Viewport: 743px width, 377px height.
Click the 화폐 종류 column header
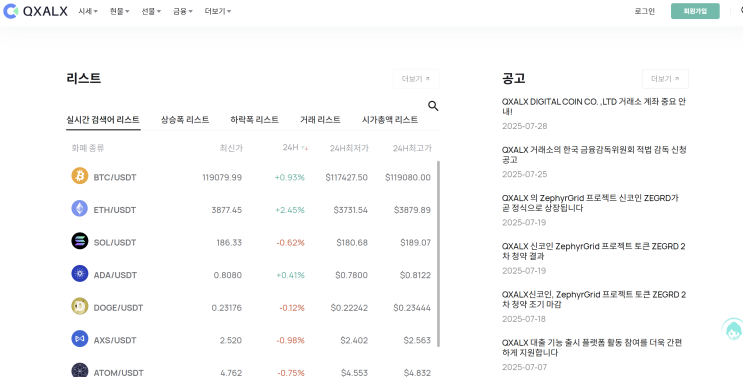point(88,148)
